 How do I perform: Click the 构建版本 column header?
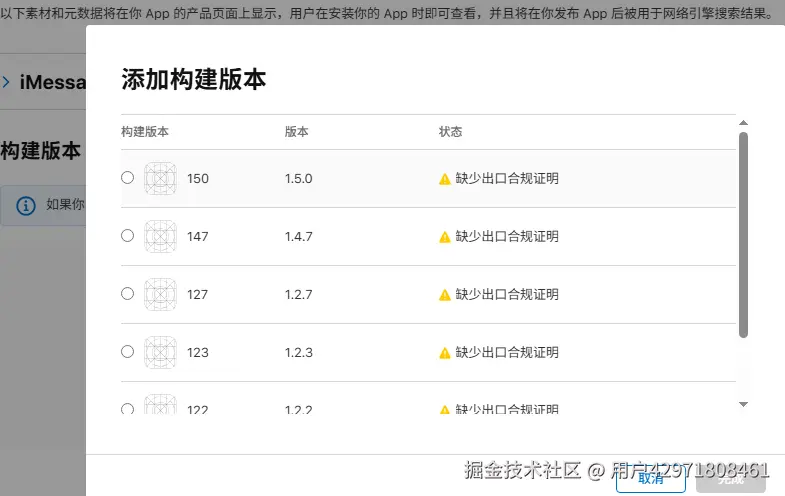[145, 132]
